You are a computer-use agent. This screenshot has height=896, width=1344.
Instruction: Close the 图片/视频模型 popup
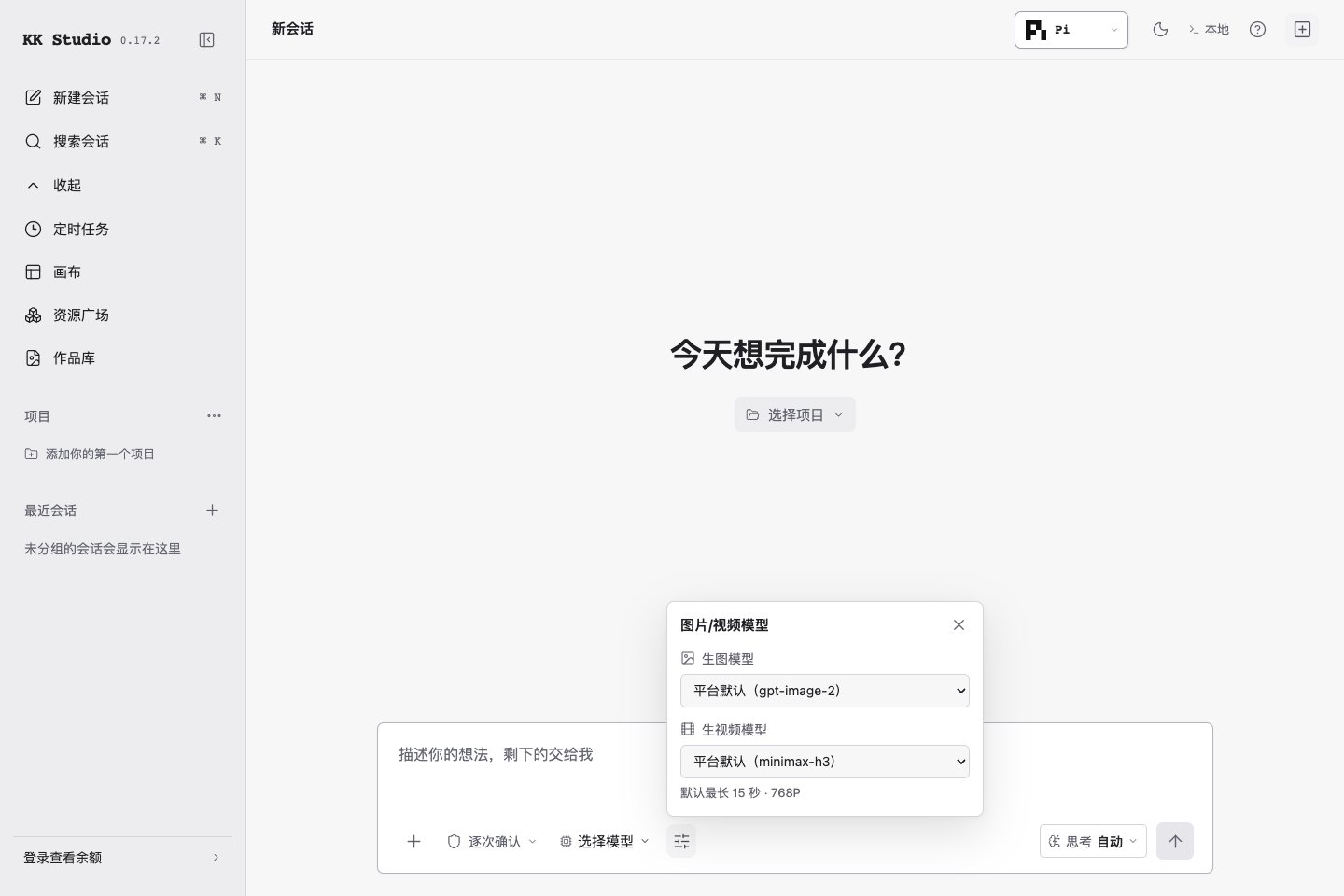[x=959, y=624]
